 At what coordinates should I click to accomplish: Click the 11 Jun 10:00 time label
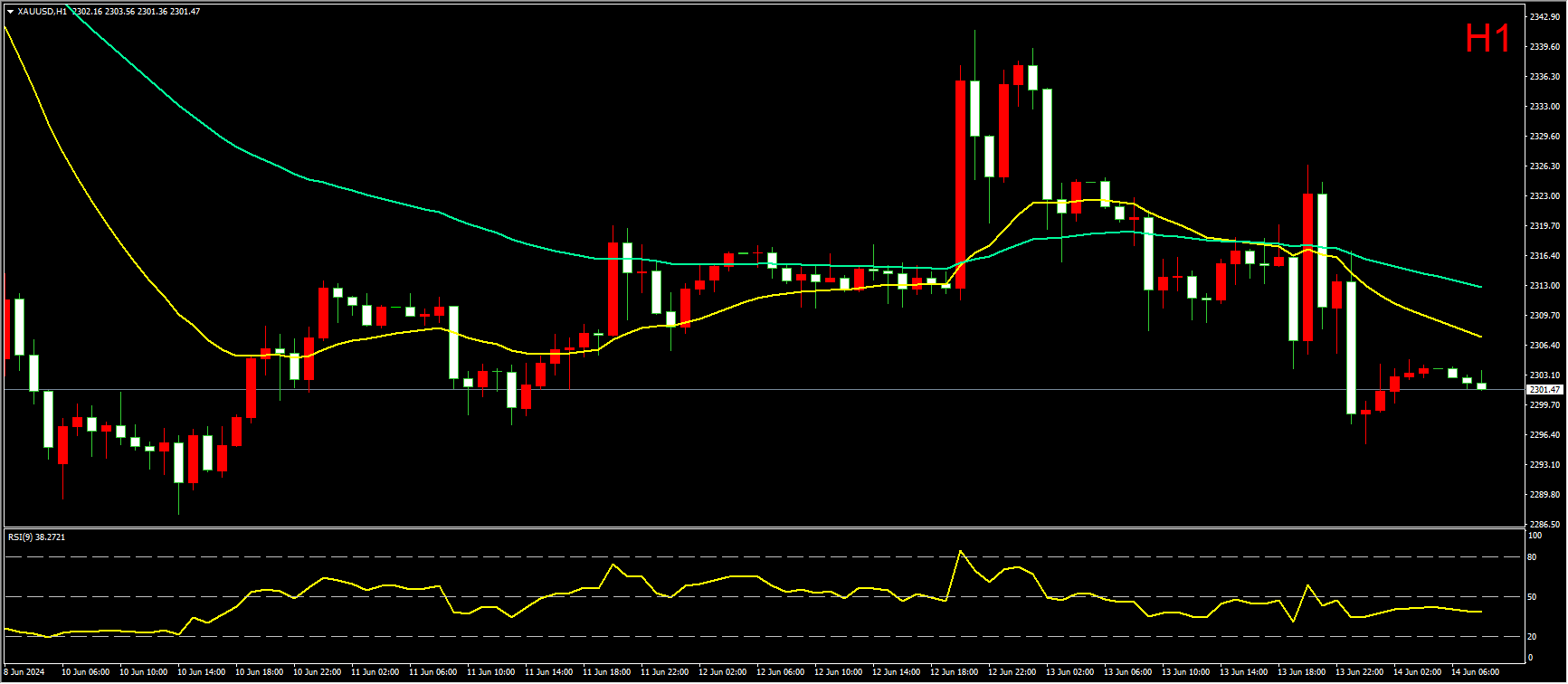click(x=491, y=672)
